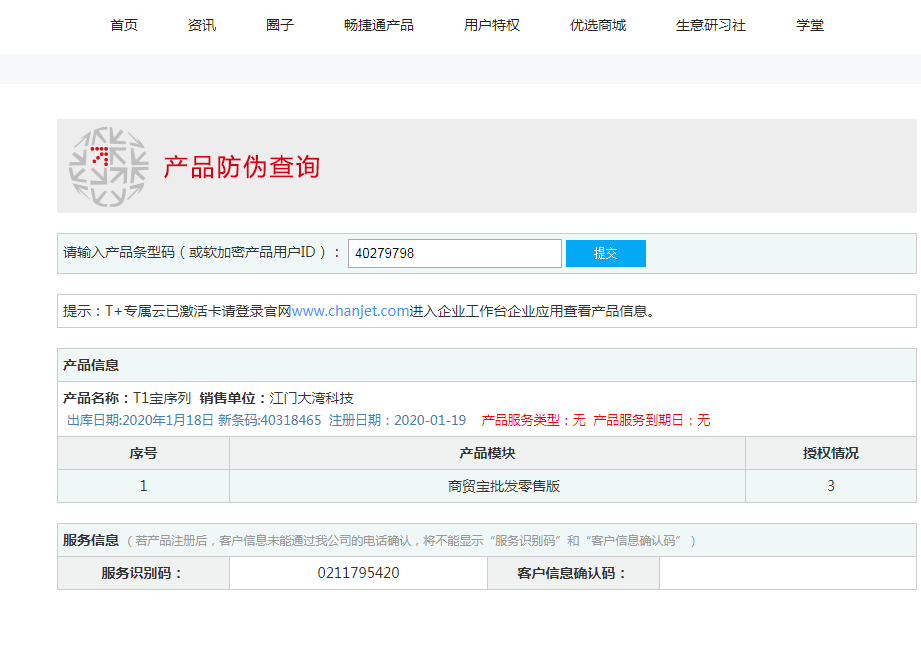
Task: Open the www.chanjet.com link
Action: pyautogui.click(x=350, y=311)
